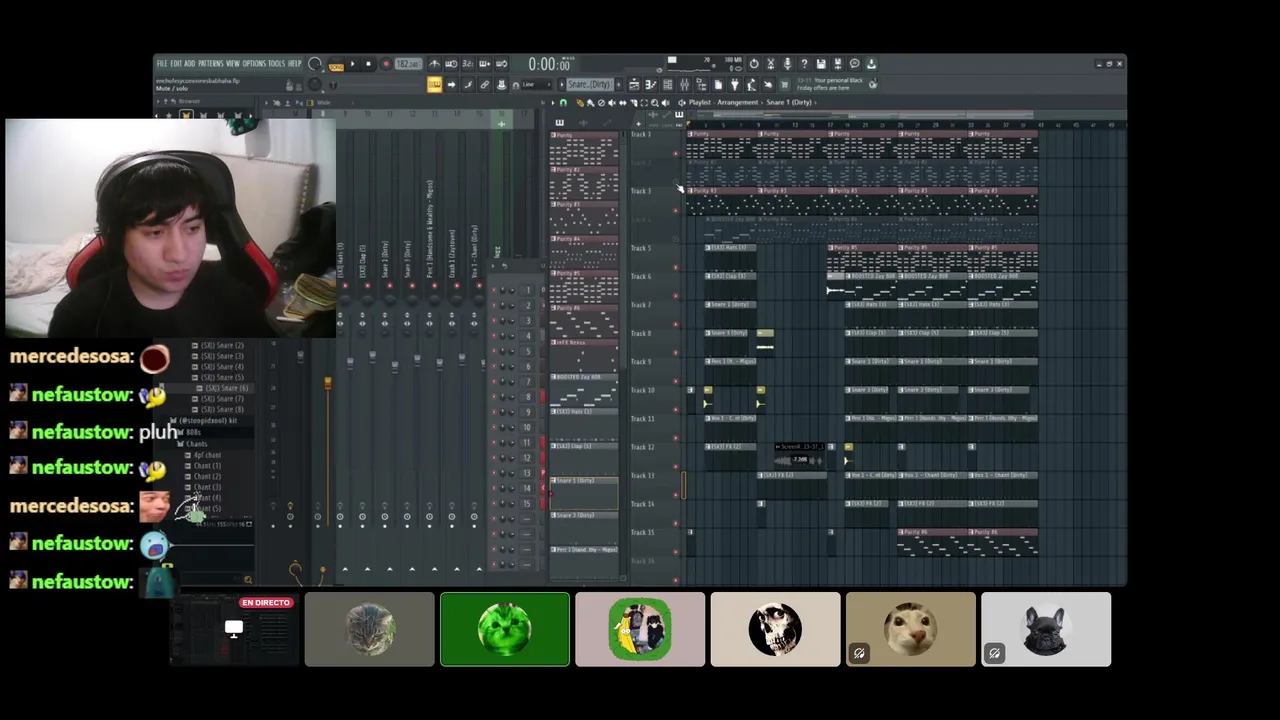The width and height of the screenshot is (1280, 720).
Task: Open the Channel rack from the toolbar
Action: (668, 84)
